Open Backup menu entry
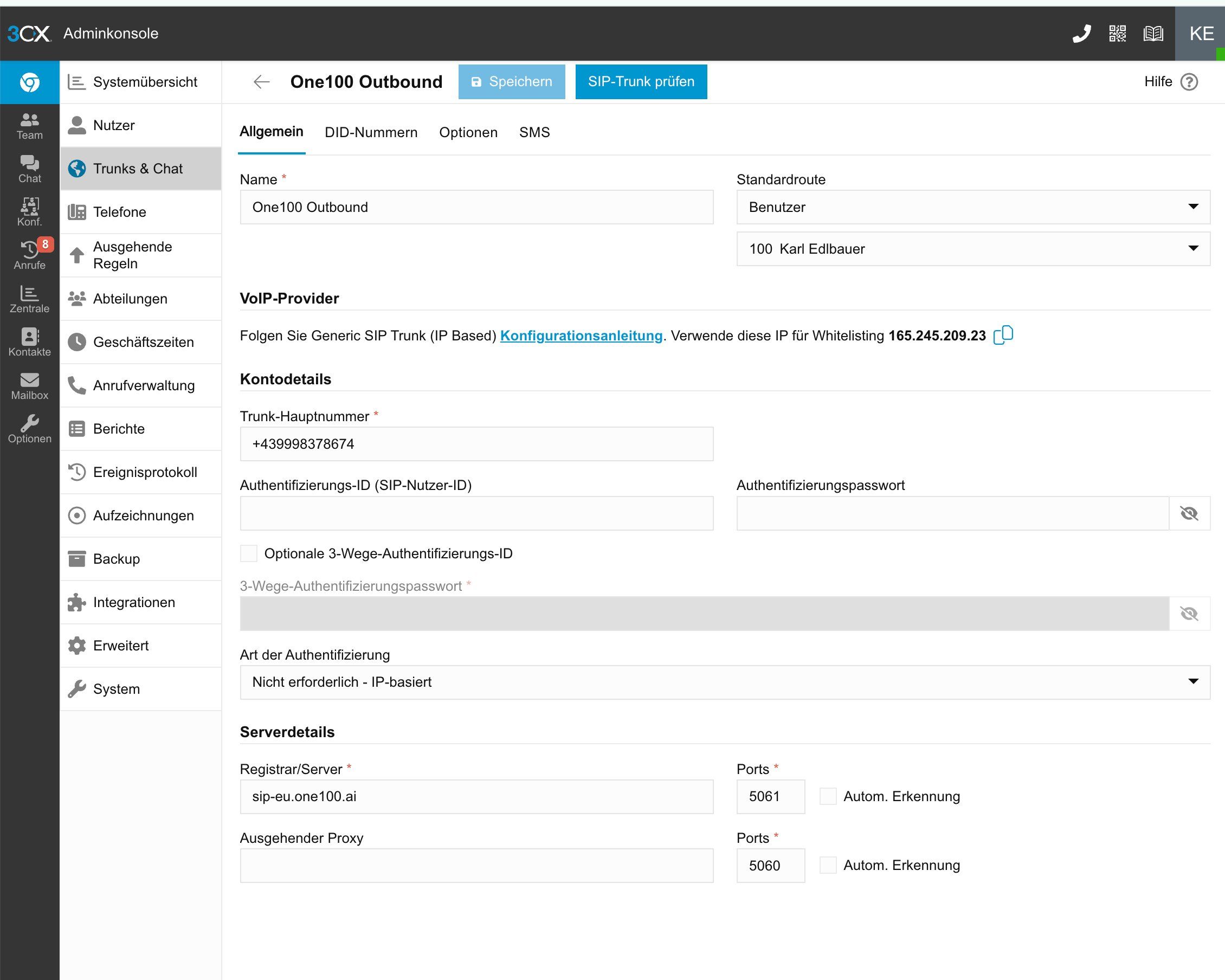The width and height of the screenshot is (1225, 980). tap(140, 559)
